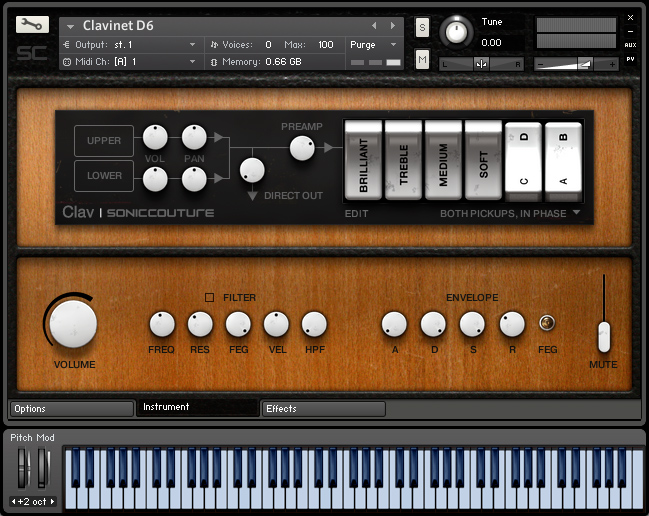The height and width of the screenshot is (516, 649).
Task: Enable the FILTER checkbox
Action: point(209,298)
